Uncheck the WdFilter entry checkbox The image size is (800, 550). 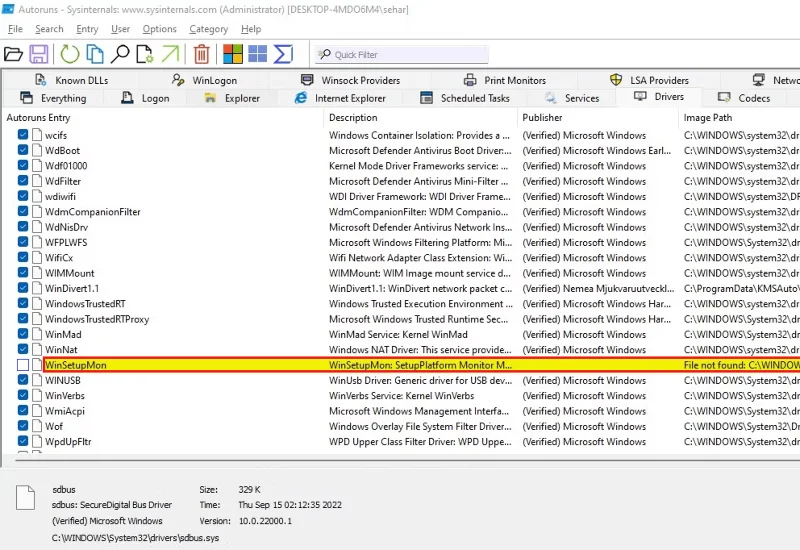point(23,181)
